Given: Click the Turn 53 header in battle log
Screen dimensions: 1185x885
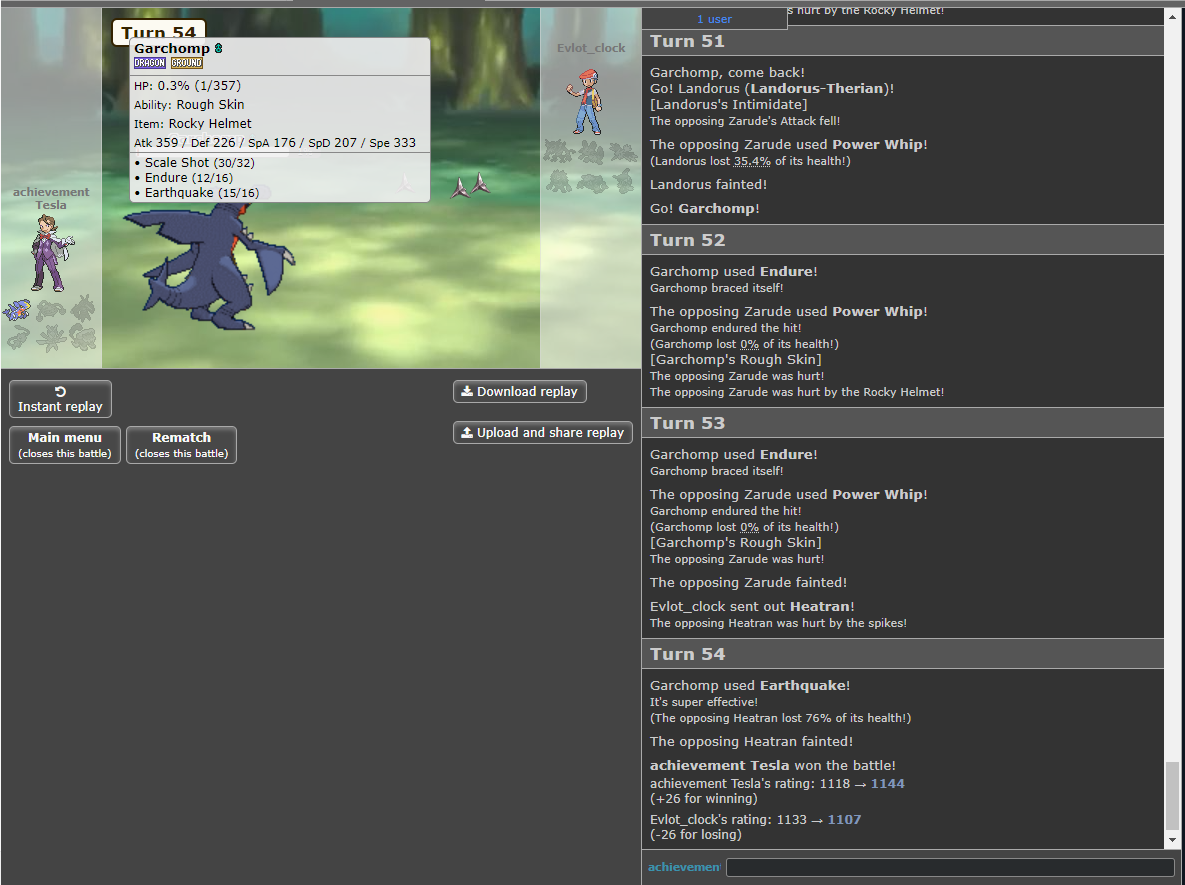Looking at the screenshot, I should tap(902, 422).
